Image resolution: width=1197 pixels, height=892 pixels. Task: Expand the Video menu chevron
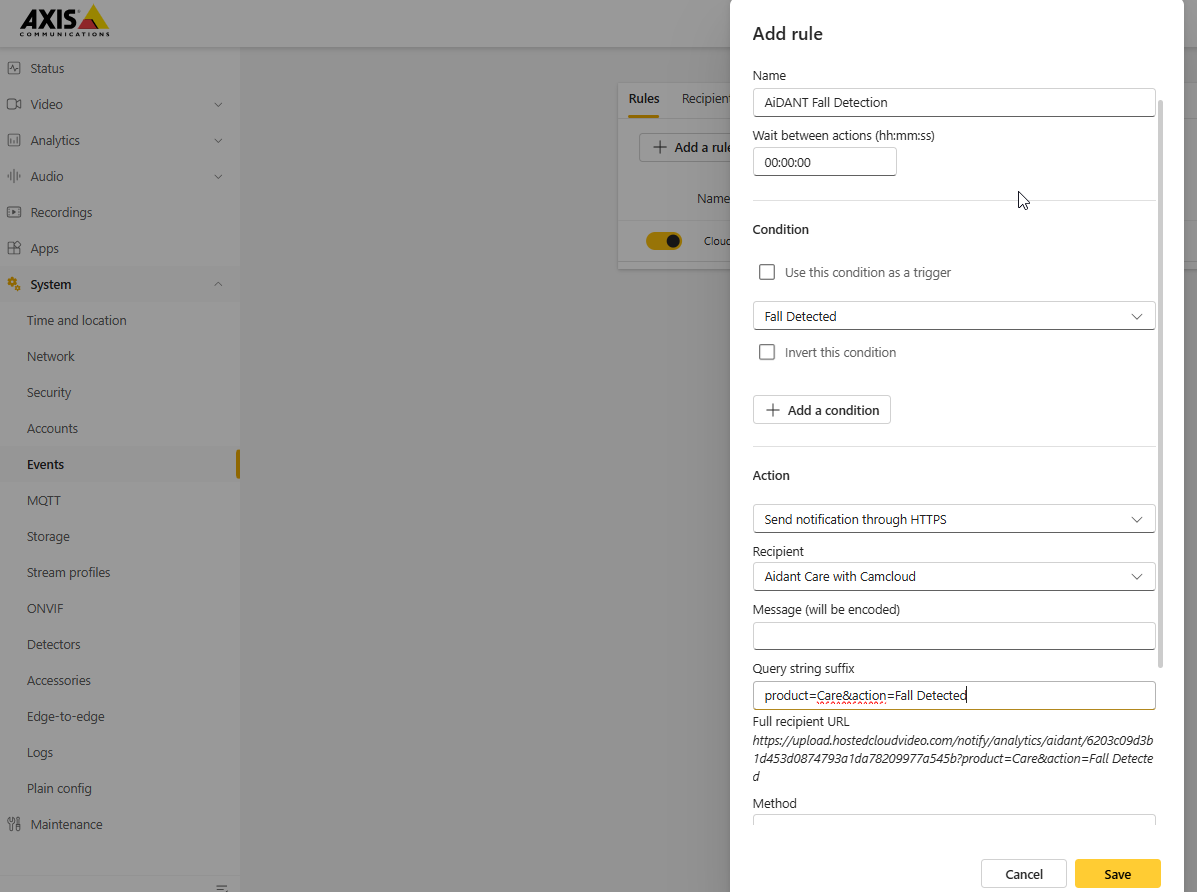(x=218, y=105)
